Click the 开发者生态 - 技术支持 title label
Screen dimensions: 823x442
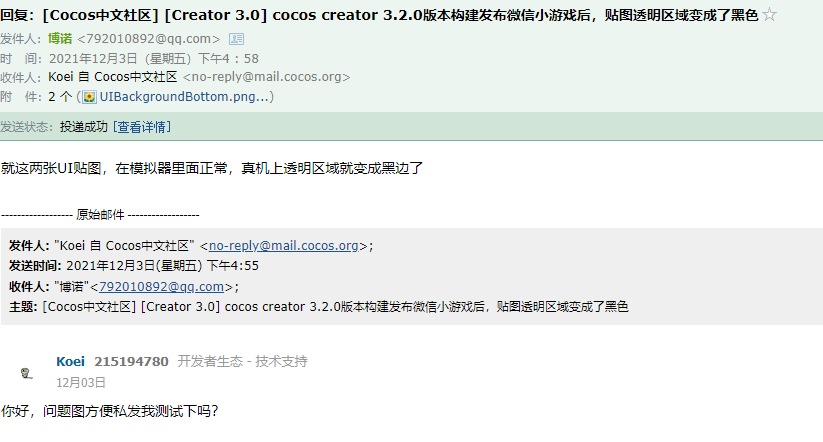(x=242, y=361)
